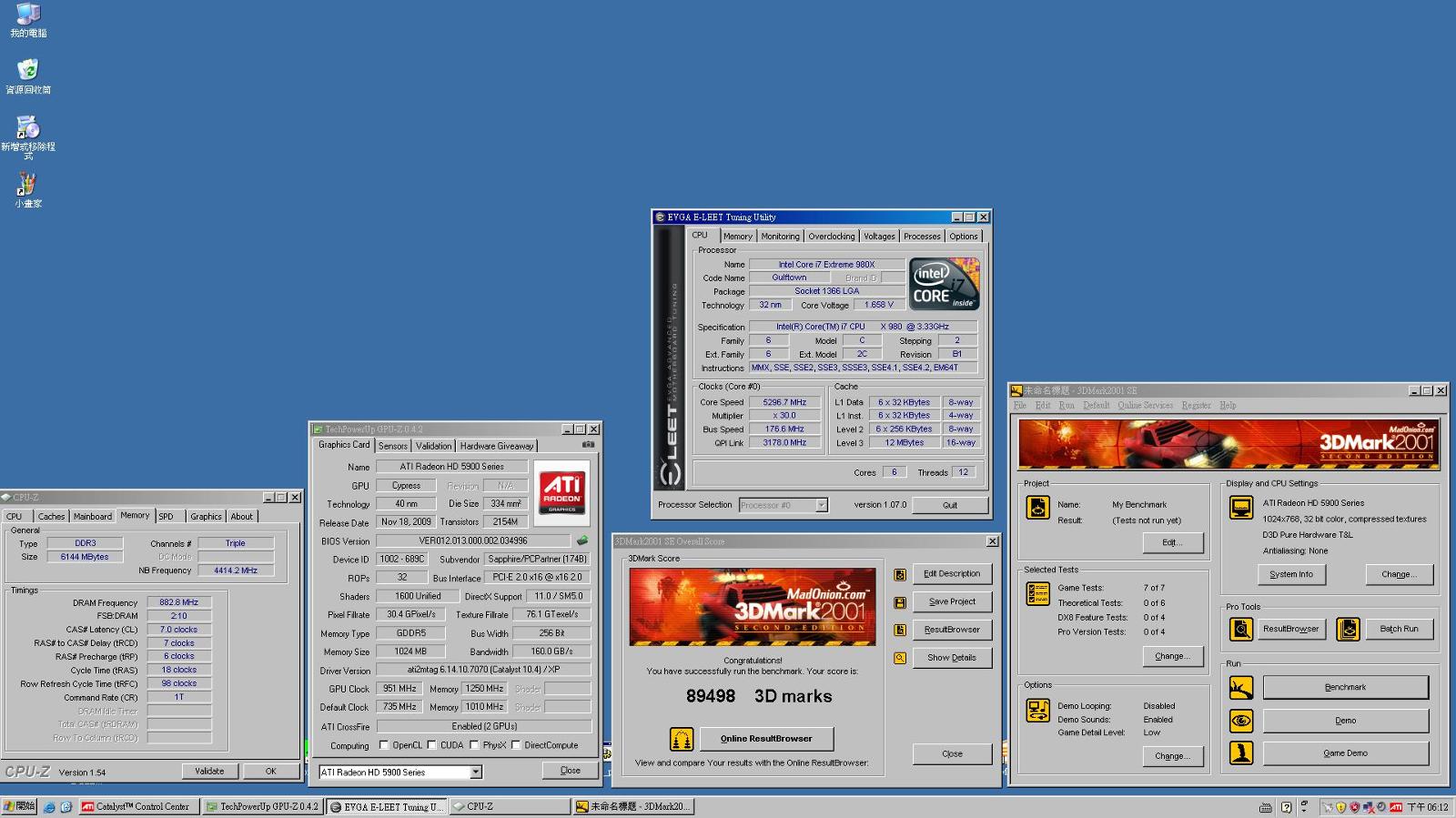Viewport: 1456px width, 818px height.
Task: Click the Show Details magnifier icon
Action: (900, 658)
